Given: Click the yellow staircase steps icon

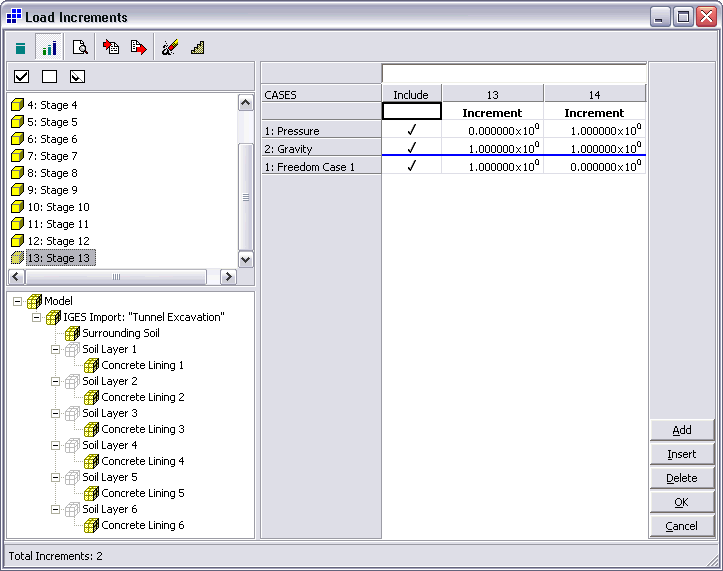Looking at the screenshot, I should (x=197, y=47).
